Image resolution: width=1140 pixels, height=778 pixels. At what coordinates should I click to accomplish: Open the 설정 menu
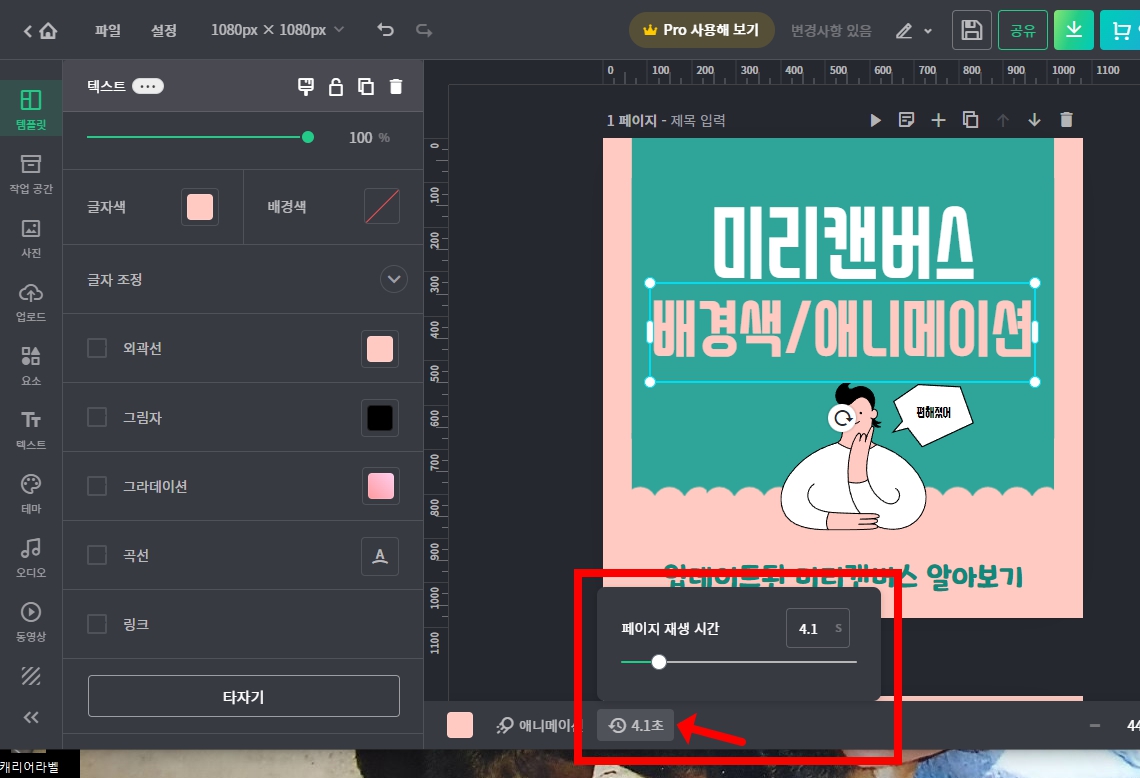pos(163,30)
